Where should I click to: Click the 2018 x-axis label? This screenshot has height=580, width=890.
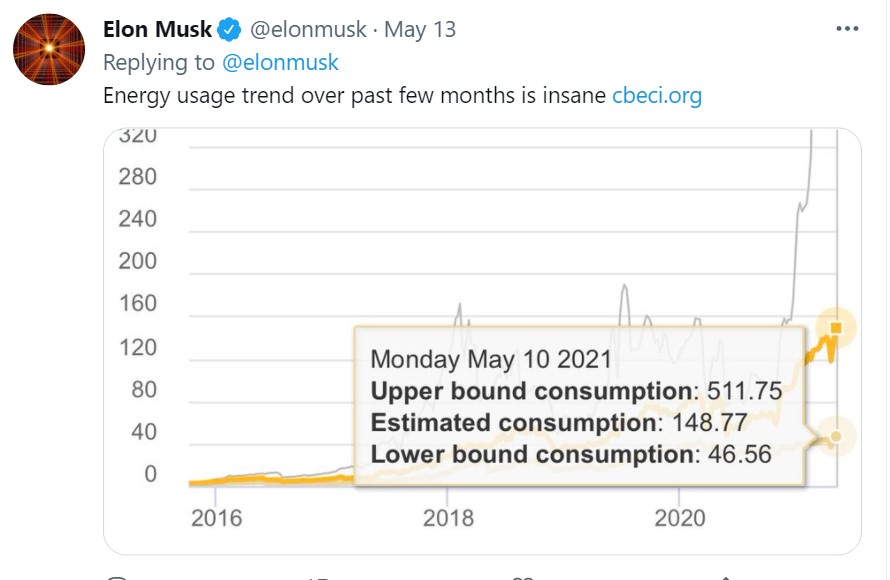(x=447, y=518)
